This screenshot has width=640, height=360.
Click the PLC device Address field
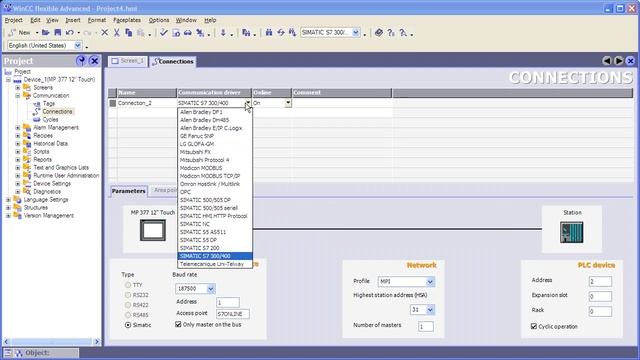(600, 281)
